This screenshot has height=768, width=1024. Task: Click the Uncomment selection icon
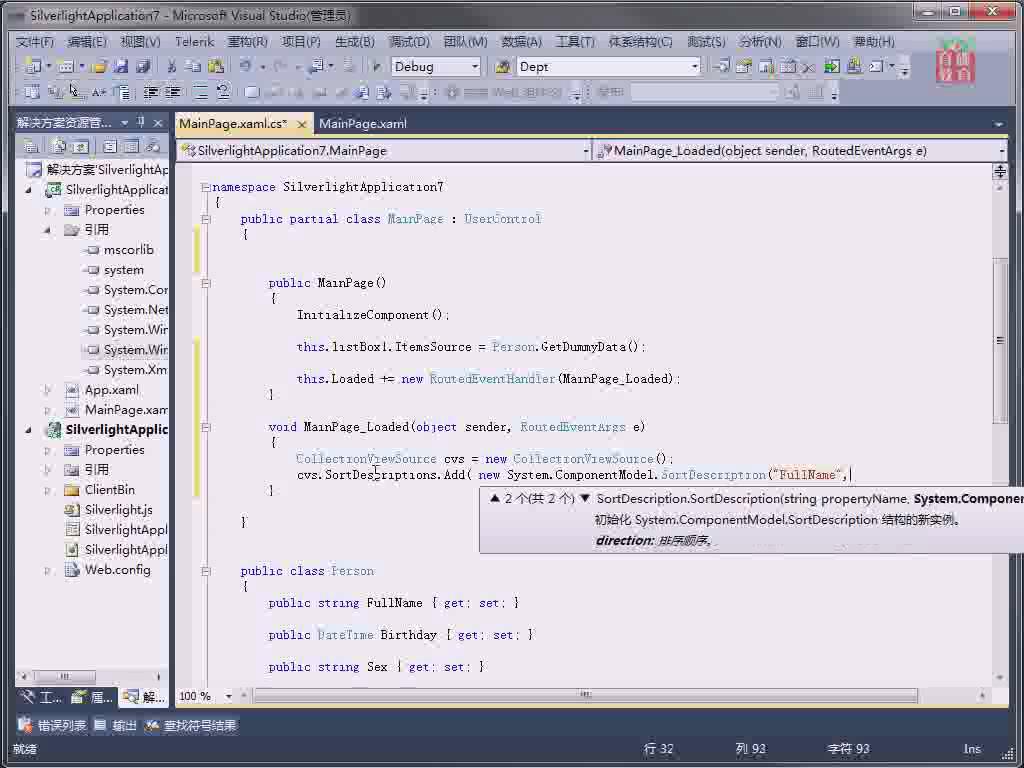coord(223,92)
